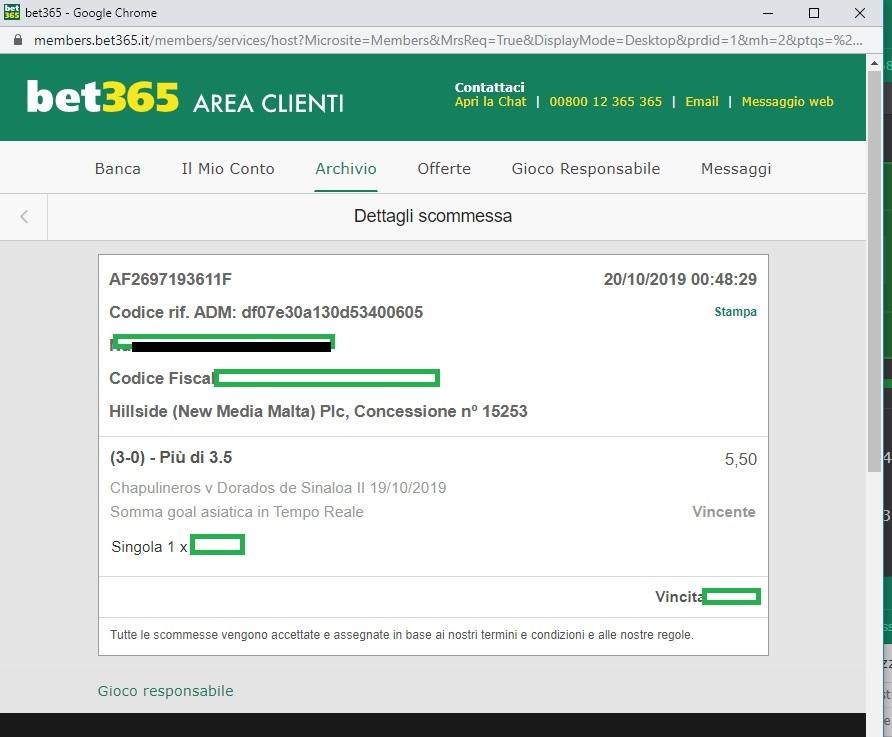Go to Gioco Responsabile tab
892x737 pixels.
[x=586, y=168]
